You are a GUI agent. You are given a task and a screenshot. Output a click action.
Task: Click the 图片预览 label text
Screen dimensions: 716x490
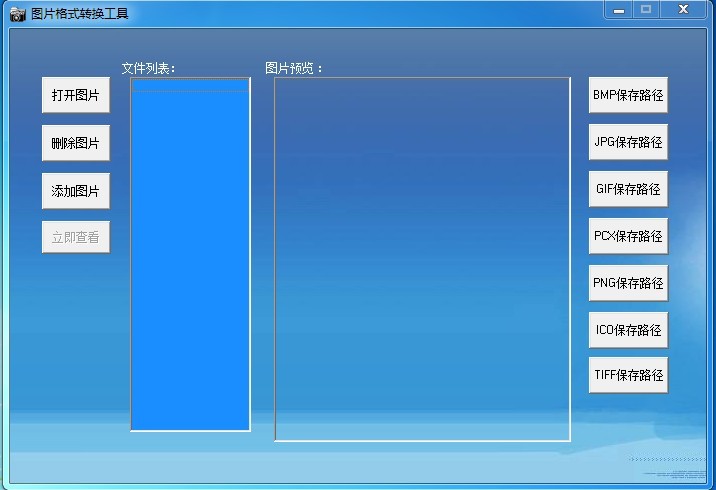click(x=293, y=68)
